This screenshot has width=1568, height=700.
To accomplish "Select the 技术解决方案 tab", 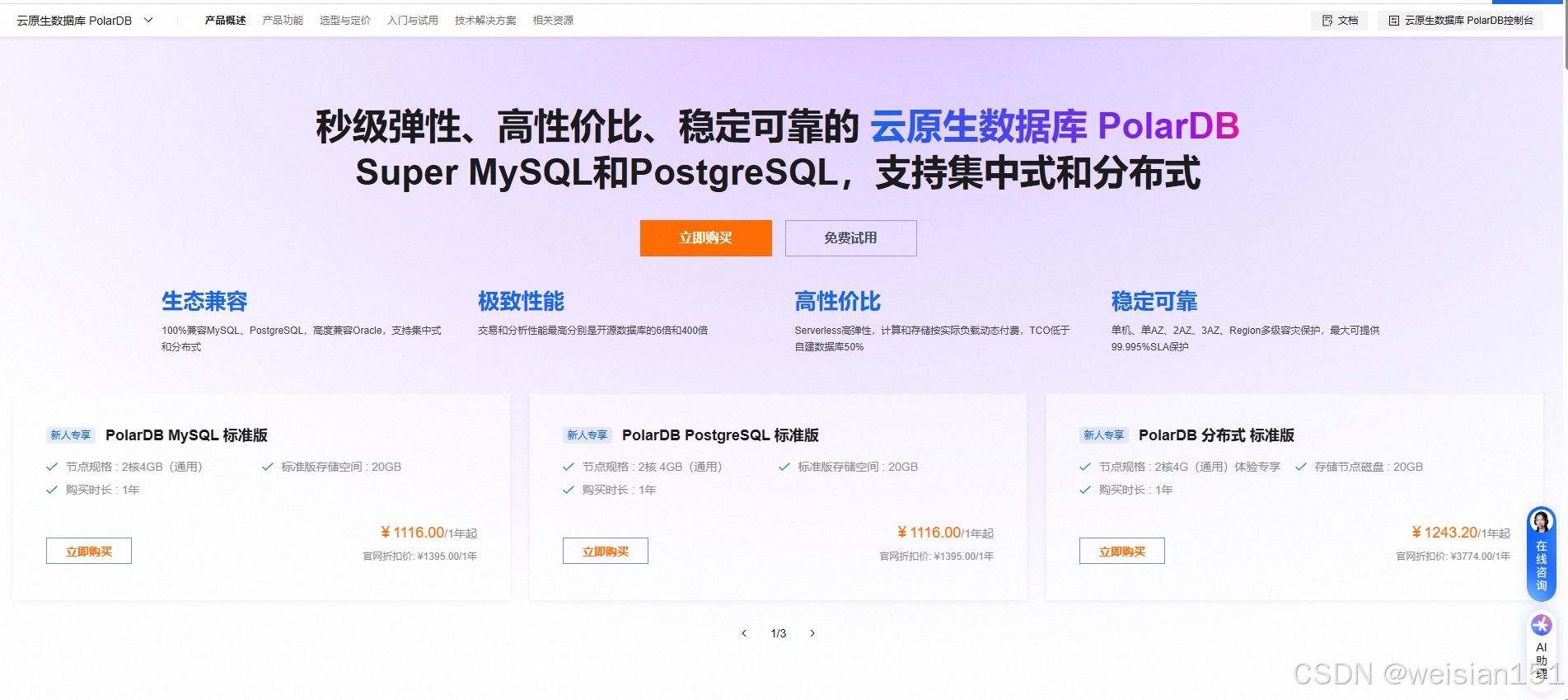I will pos(485,20).
